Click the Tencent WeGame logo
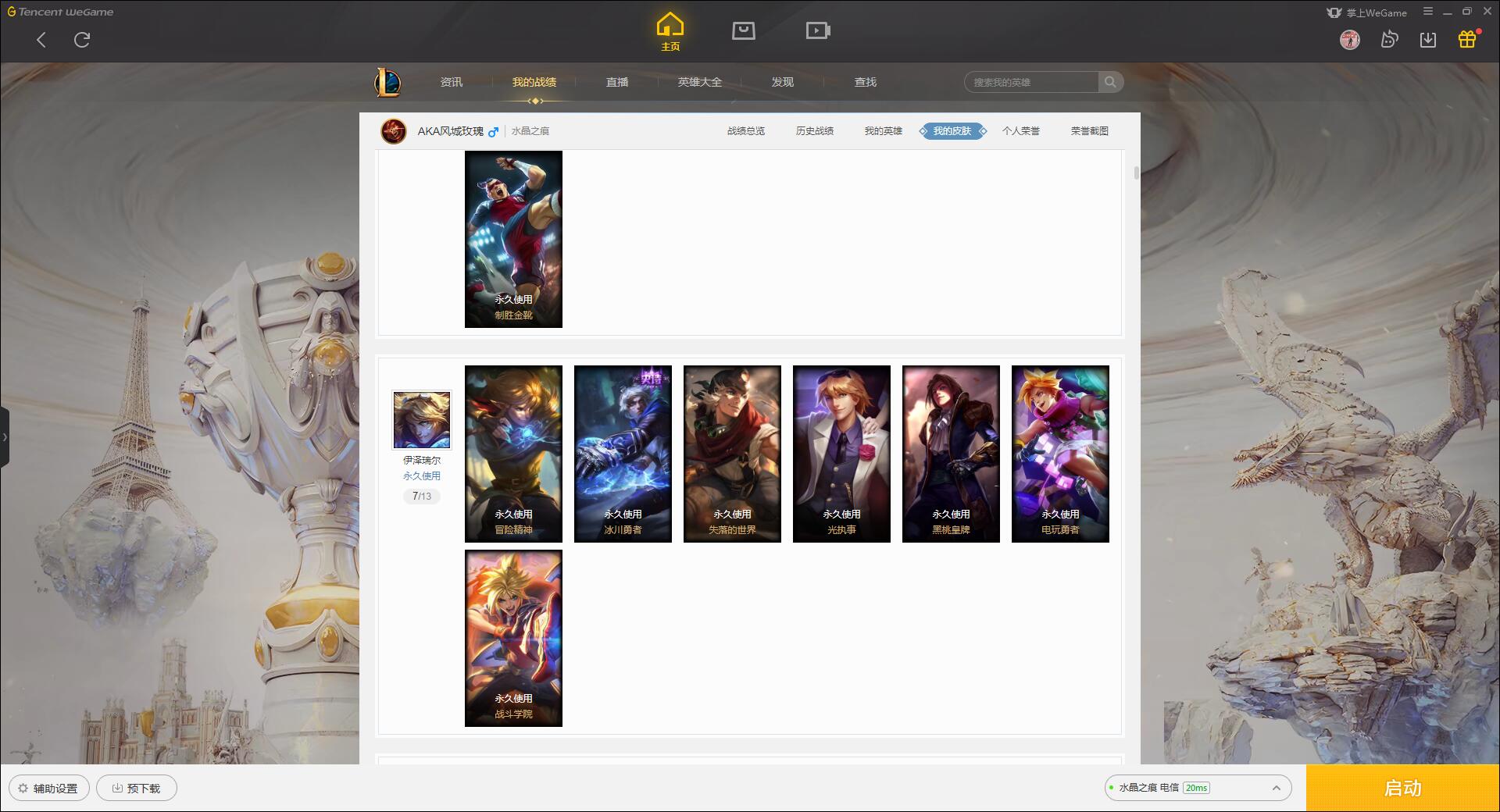The image size is (1500, 812). click(x=60, y=12)
